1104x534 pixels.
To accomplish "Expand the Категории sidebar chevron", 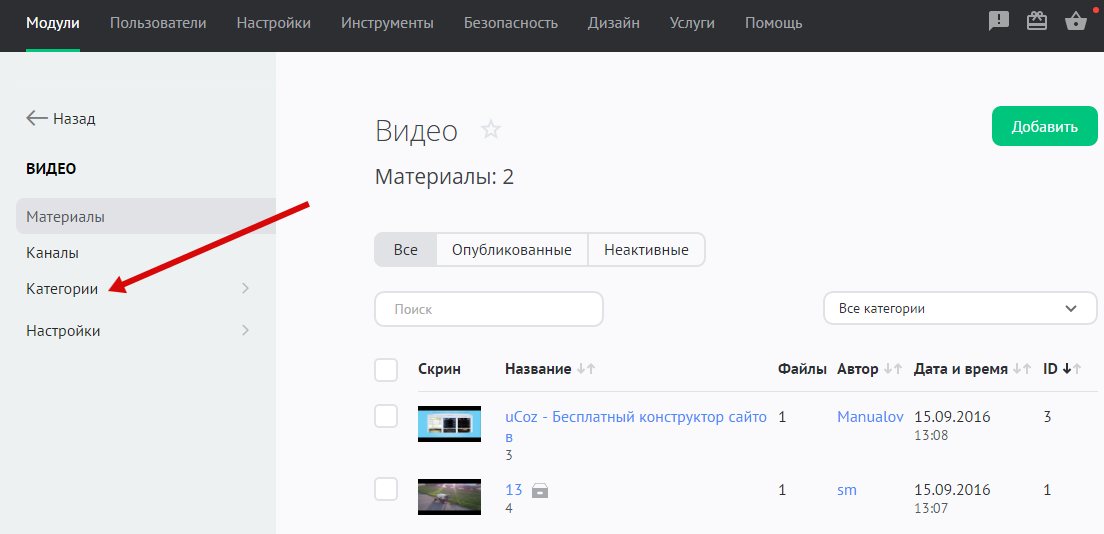I will [246, 289].
